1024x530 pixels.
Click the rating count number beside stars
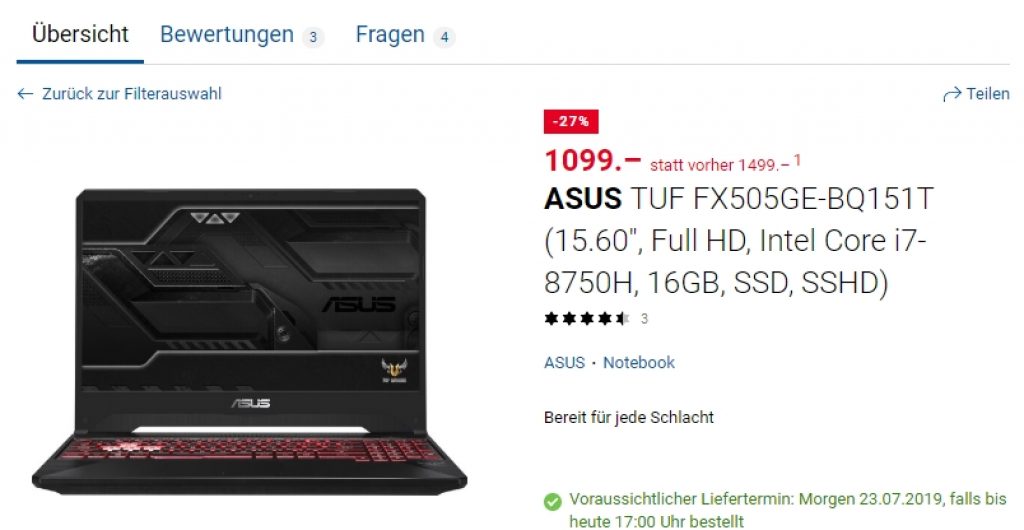[x=645, y=319]
